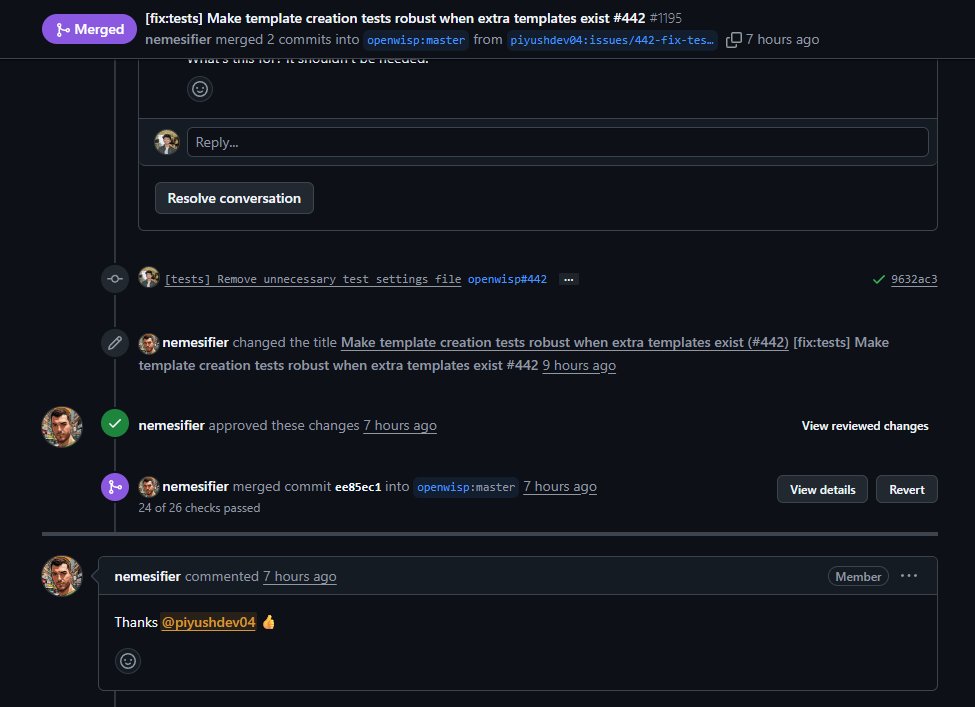Open the @piyushdev04 mention
The image size is (975, 707).
(209, 622)
